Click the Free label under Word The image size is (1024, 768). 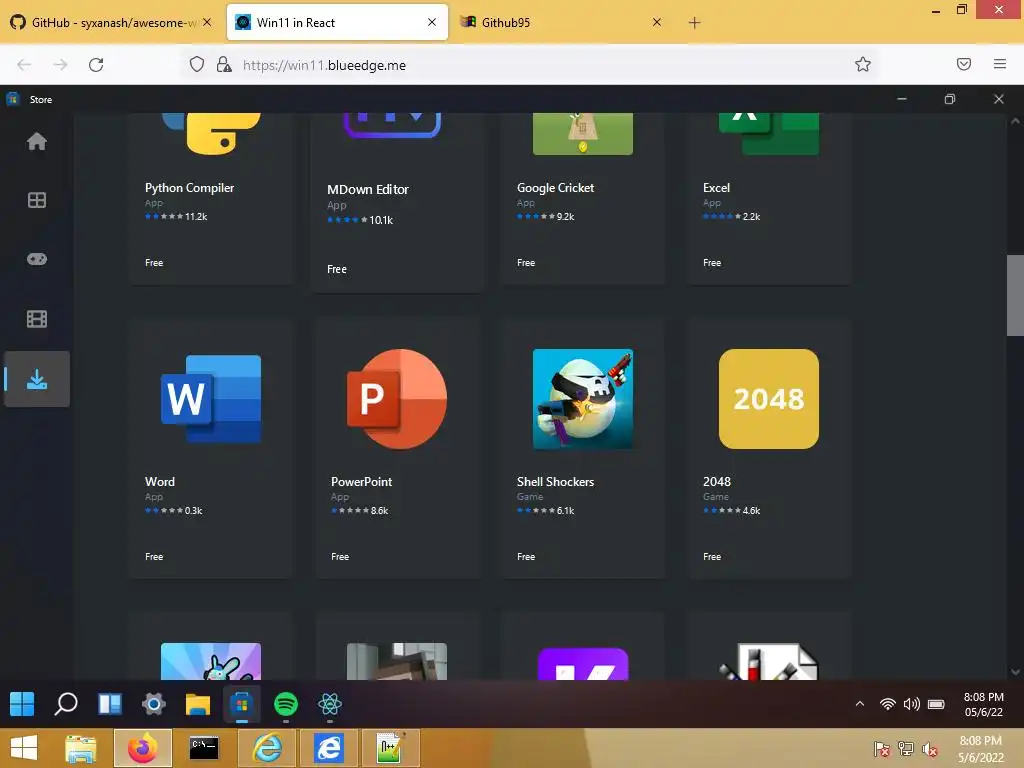(x=154, y=556)
